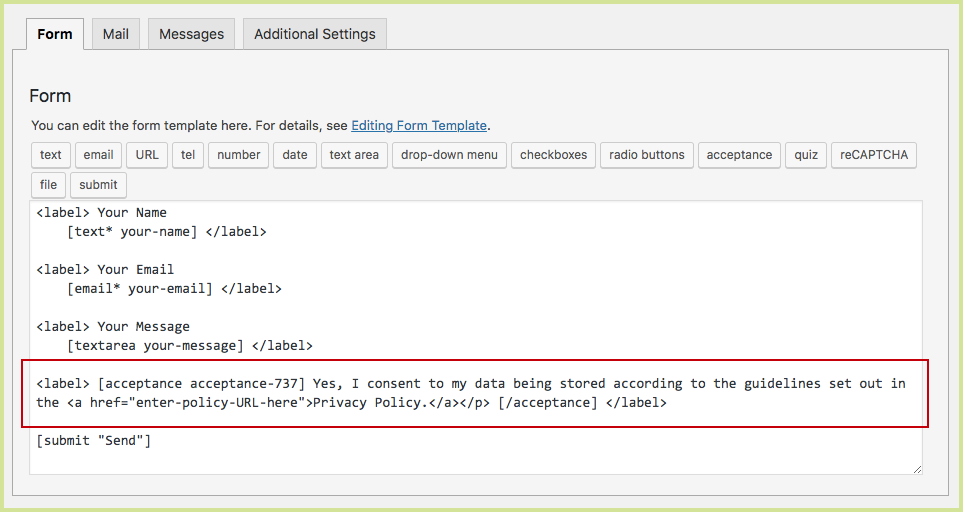Add a drop-down menu tag
The height and width of the screenshot is (512, 963).
[x=449, y=155]
